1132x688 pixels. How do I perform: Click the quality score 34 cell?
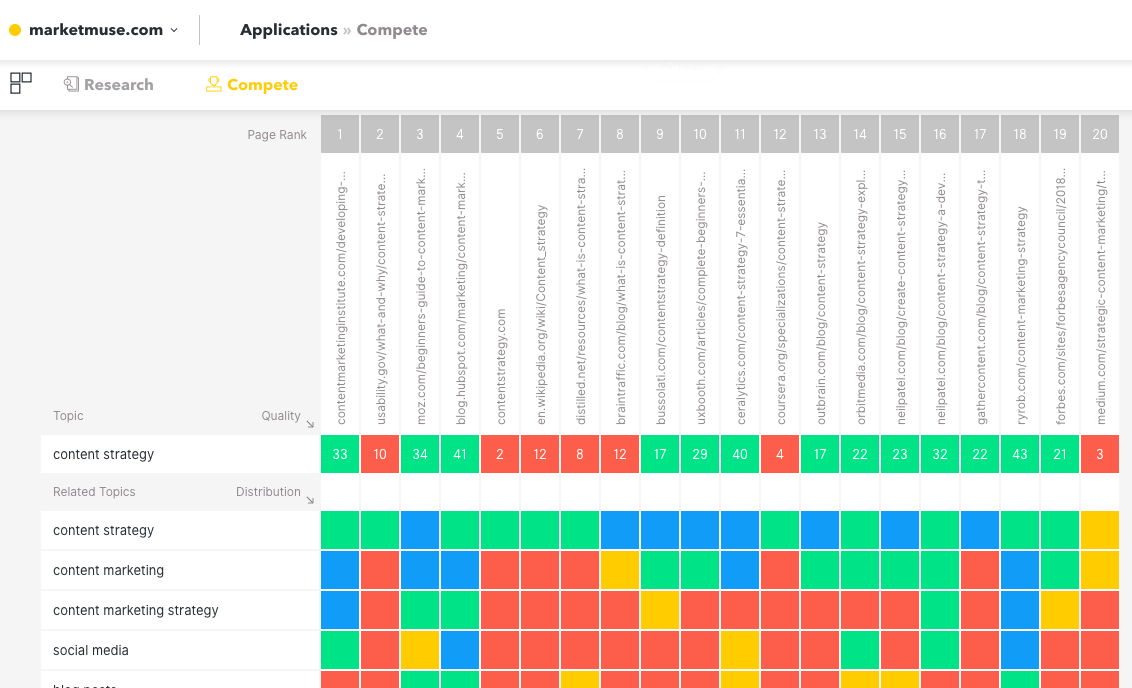420,454
